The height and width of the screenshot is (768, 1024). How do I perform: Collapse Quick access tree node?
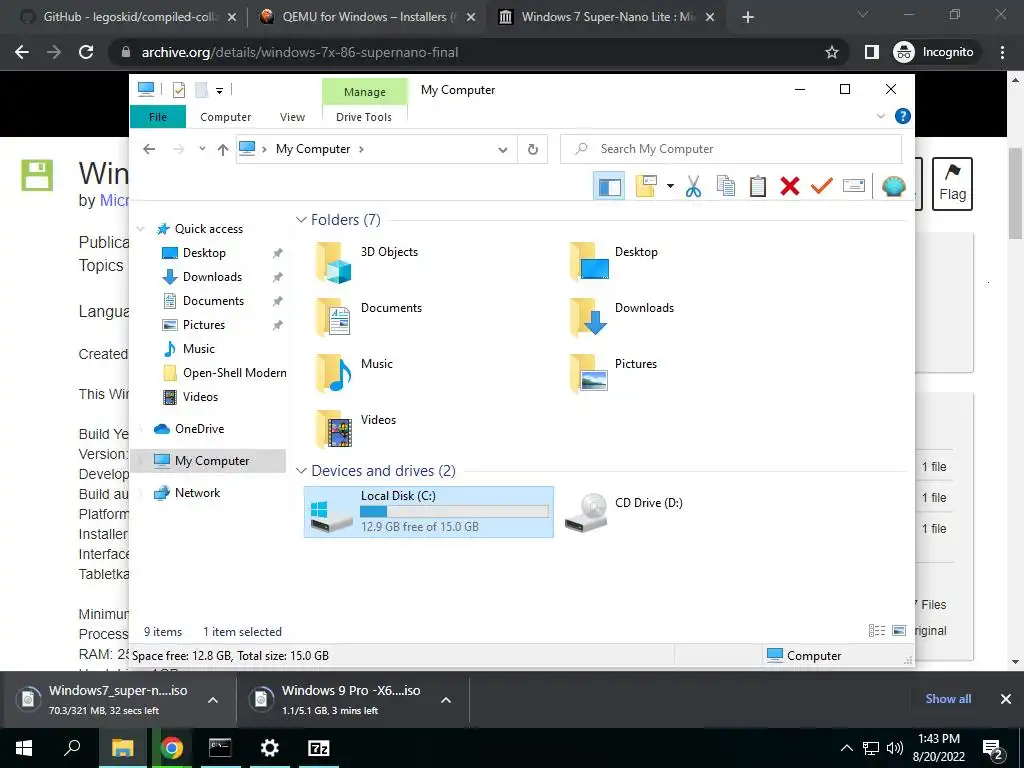tap(140, 229)
